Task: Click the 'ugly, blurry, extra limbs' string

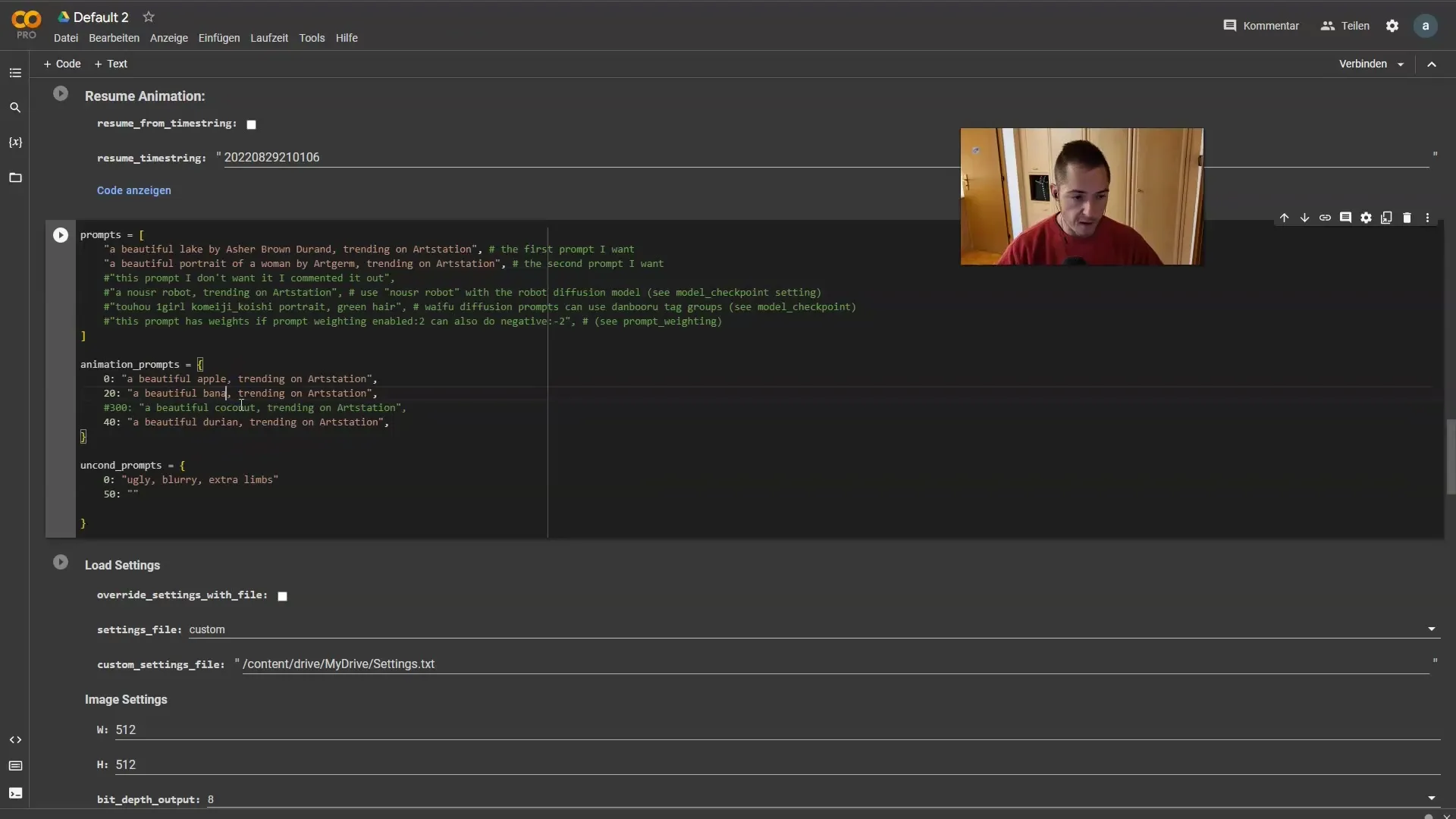Action: pos(200,480)
